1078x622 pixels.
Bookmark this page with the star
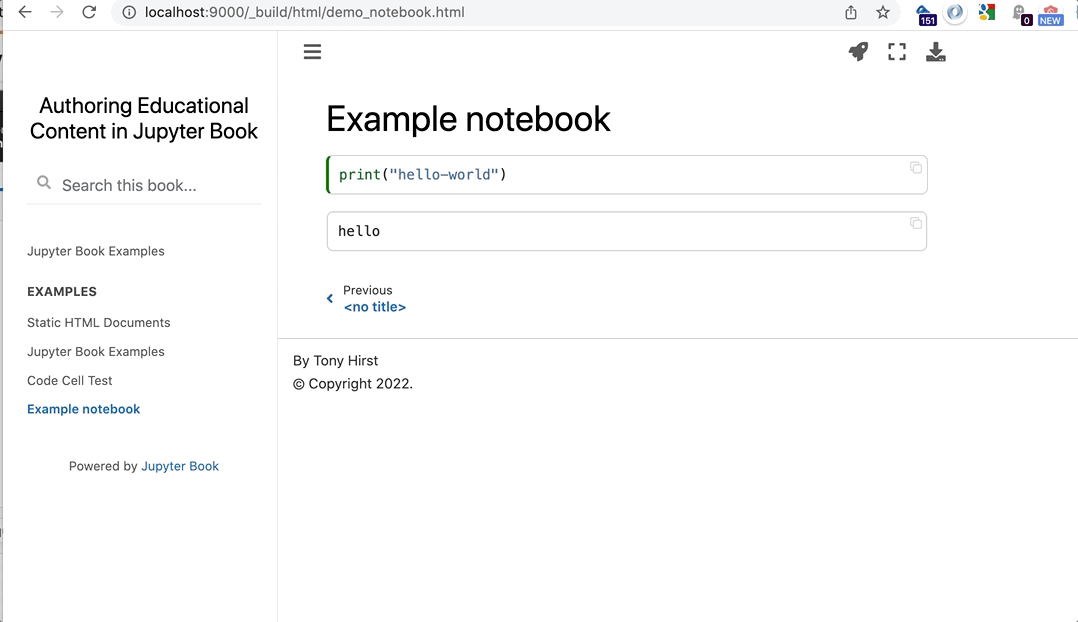pyautogui.click(x=883, y=12)
